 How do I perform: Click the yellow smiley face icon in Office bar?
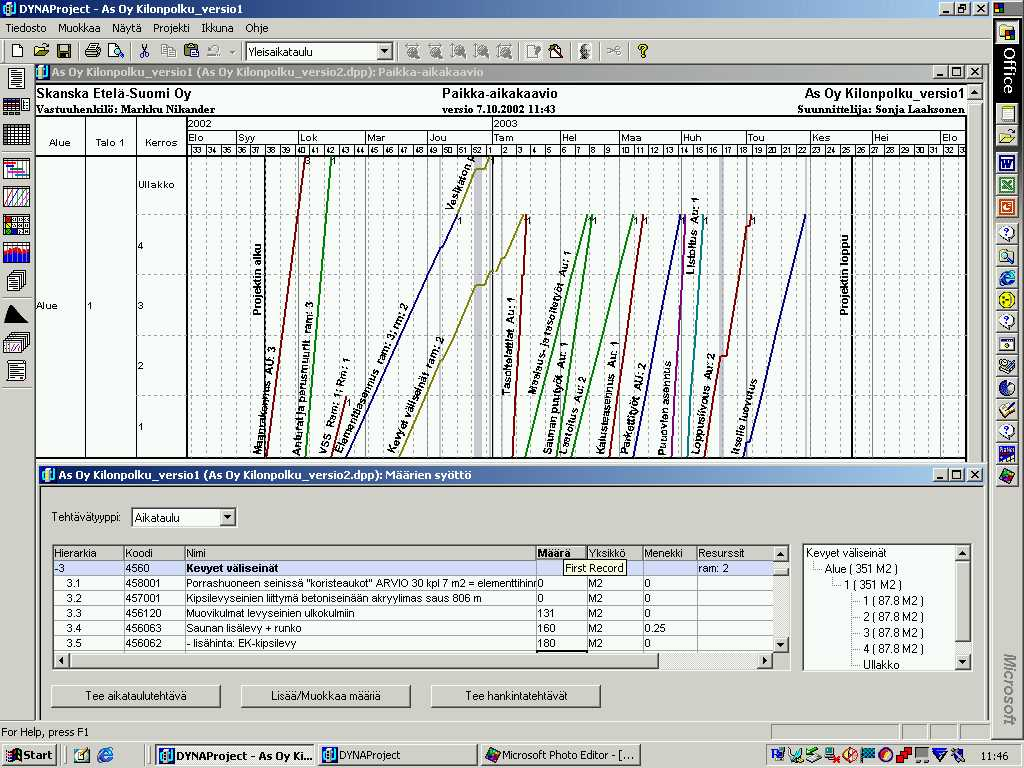1007,300
